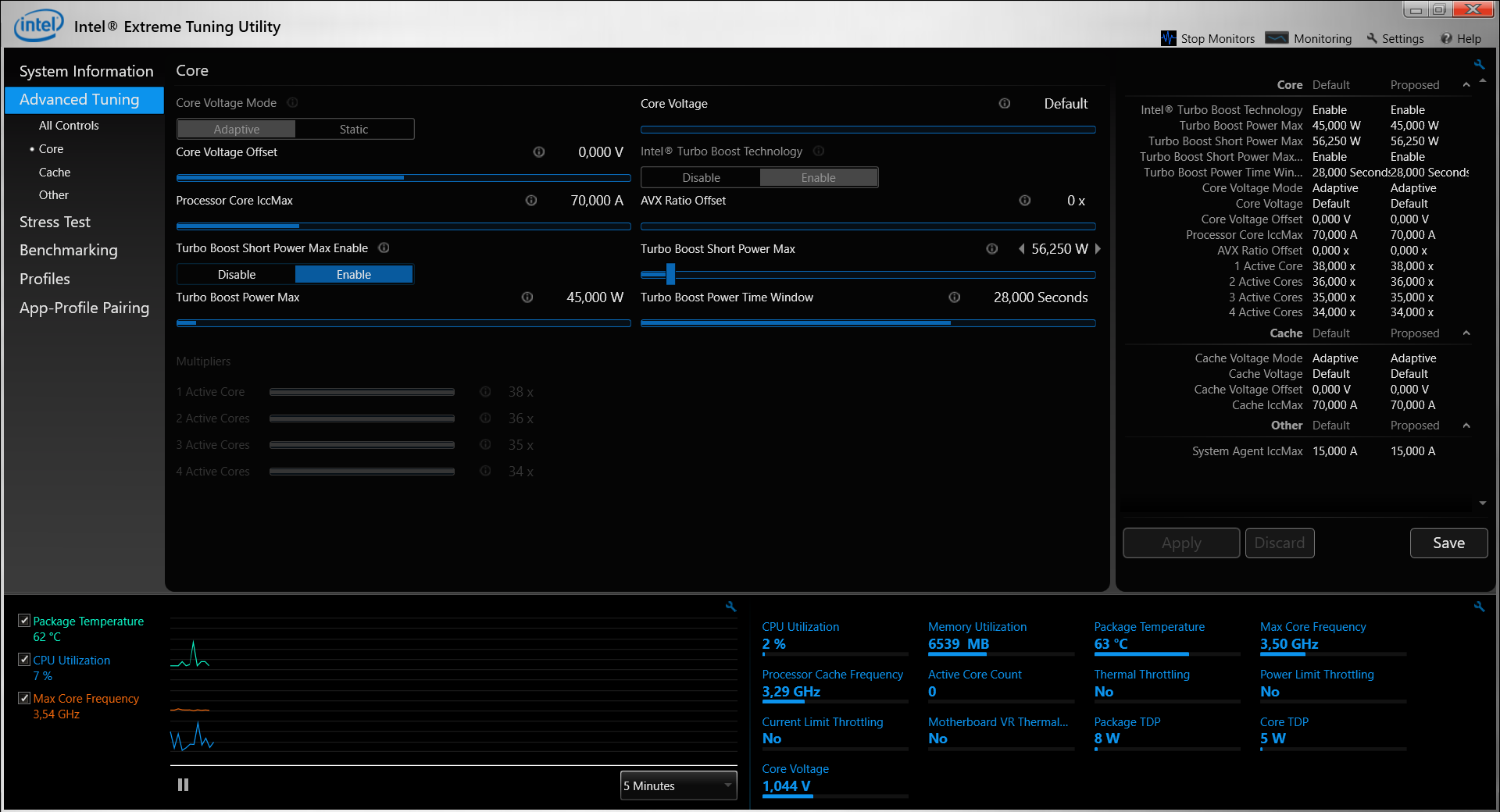
Task: Enable Turbo Boost Short Power Max
Action: click(354, 274)
